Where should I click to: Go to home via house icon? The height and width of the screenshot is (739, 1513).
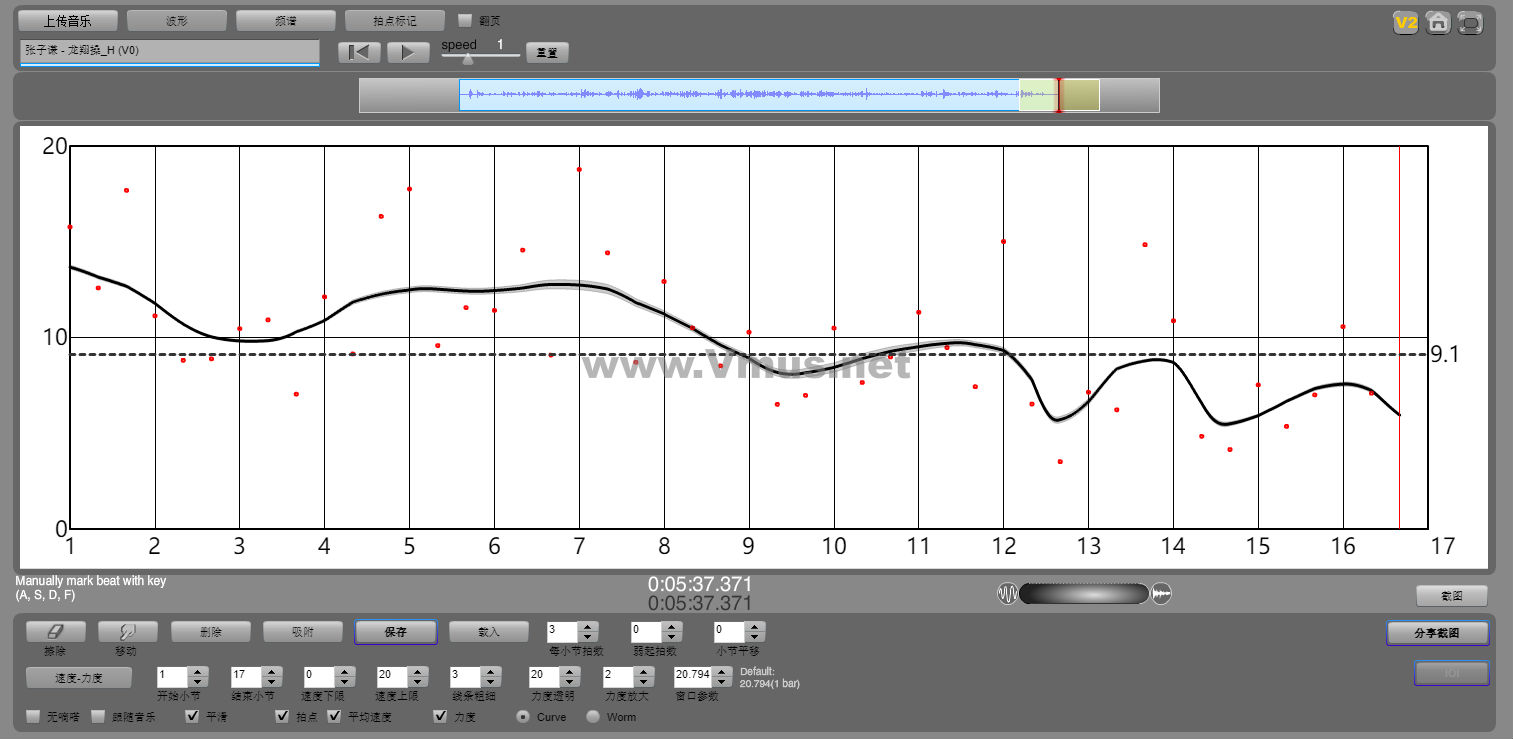[1438, 23]
